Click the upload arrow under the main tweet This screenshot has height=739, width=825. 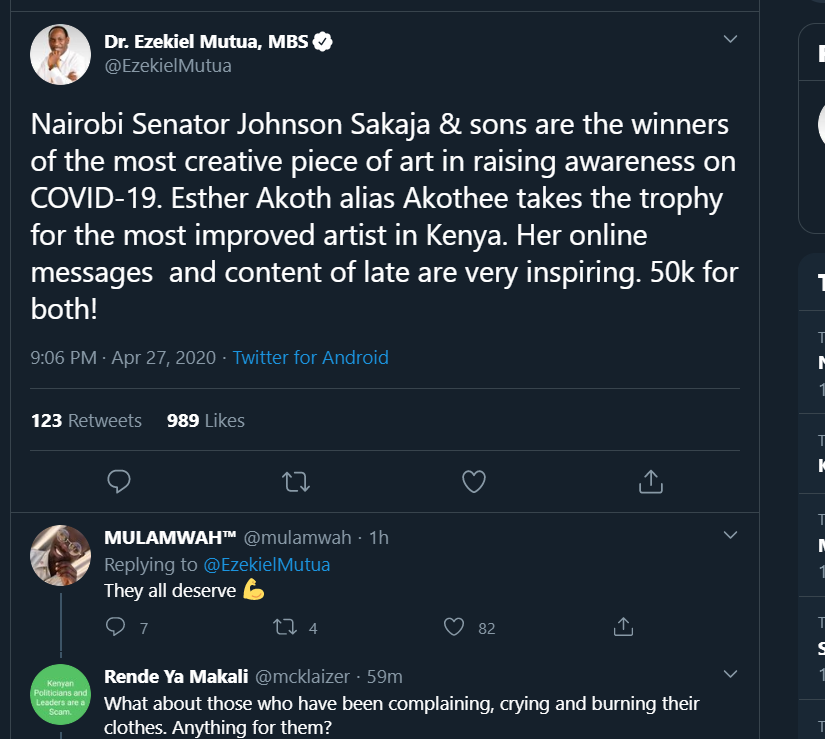tap(650, 481)
